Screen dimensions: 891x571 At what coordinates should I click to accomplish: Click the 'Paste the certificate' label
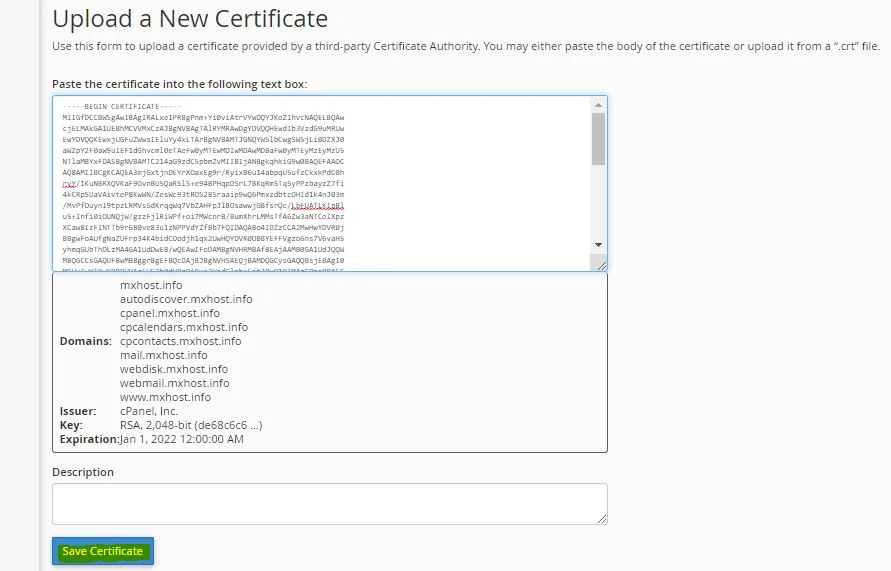[x=180, y=84]
